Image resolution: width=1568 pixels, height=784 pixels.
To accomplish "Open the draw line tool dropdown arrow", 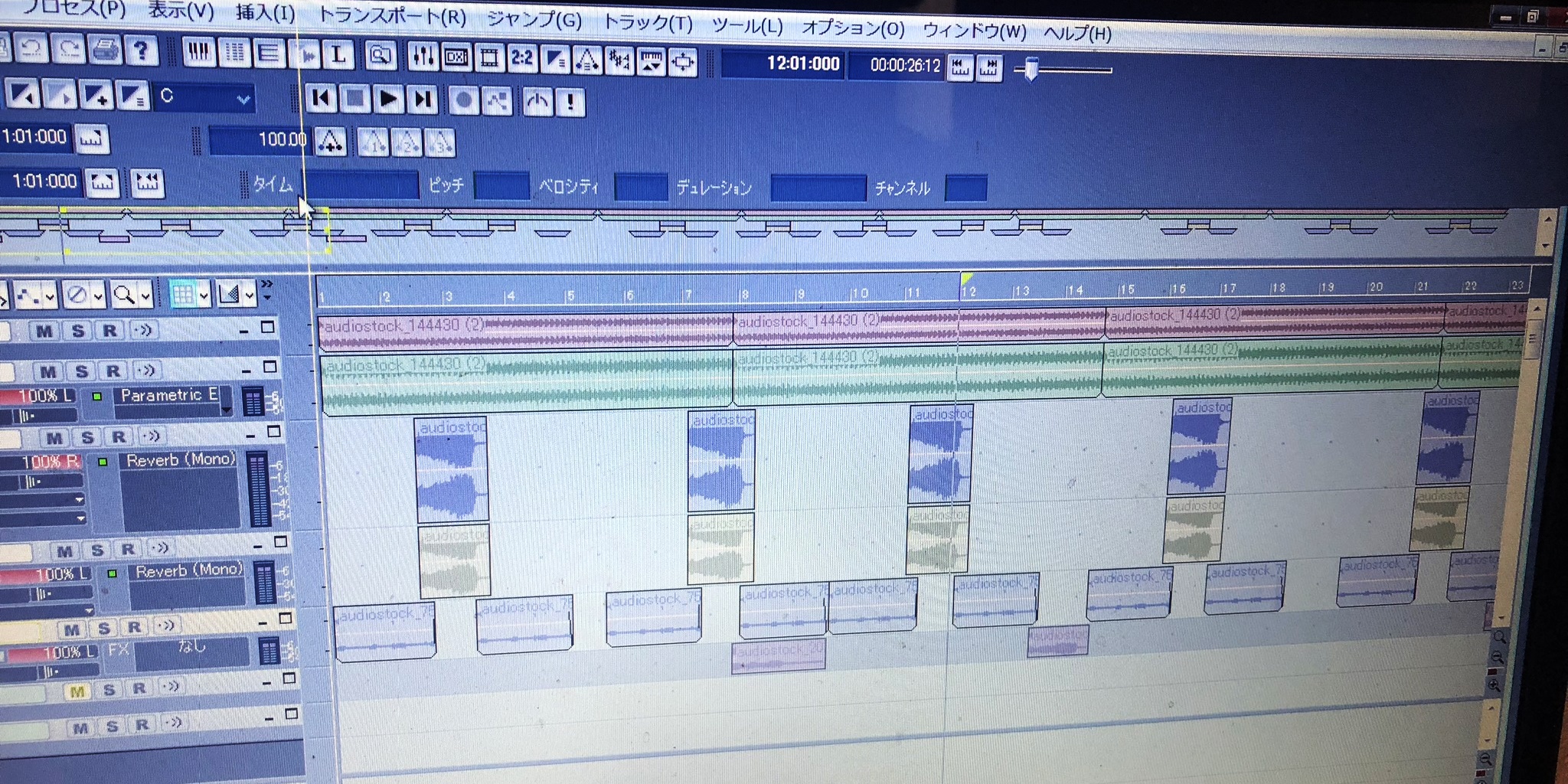I will click(x=50, y=296).
